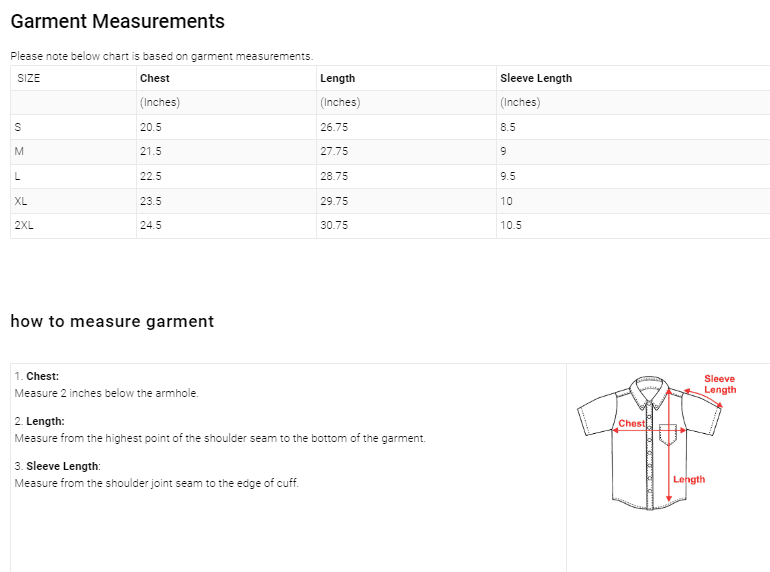
Task: Select the sleeve length value 9.5
Action: [x=507, y=176]
